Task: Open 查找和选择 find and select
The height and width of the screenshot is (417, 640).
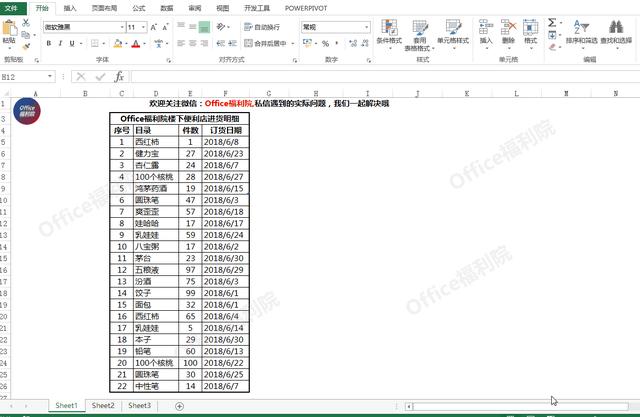Action: 616,34
